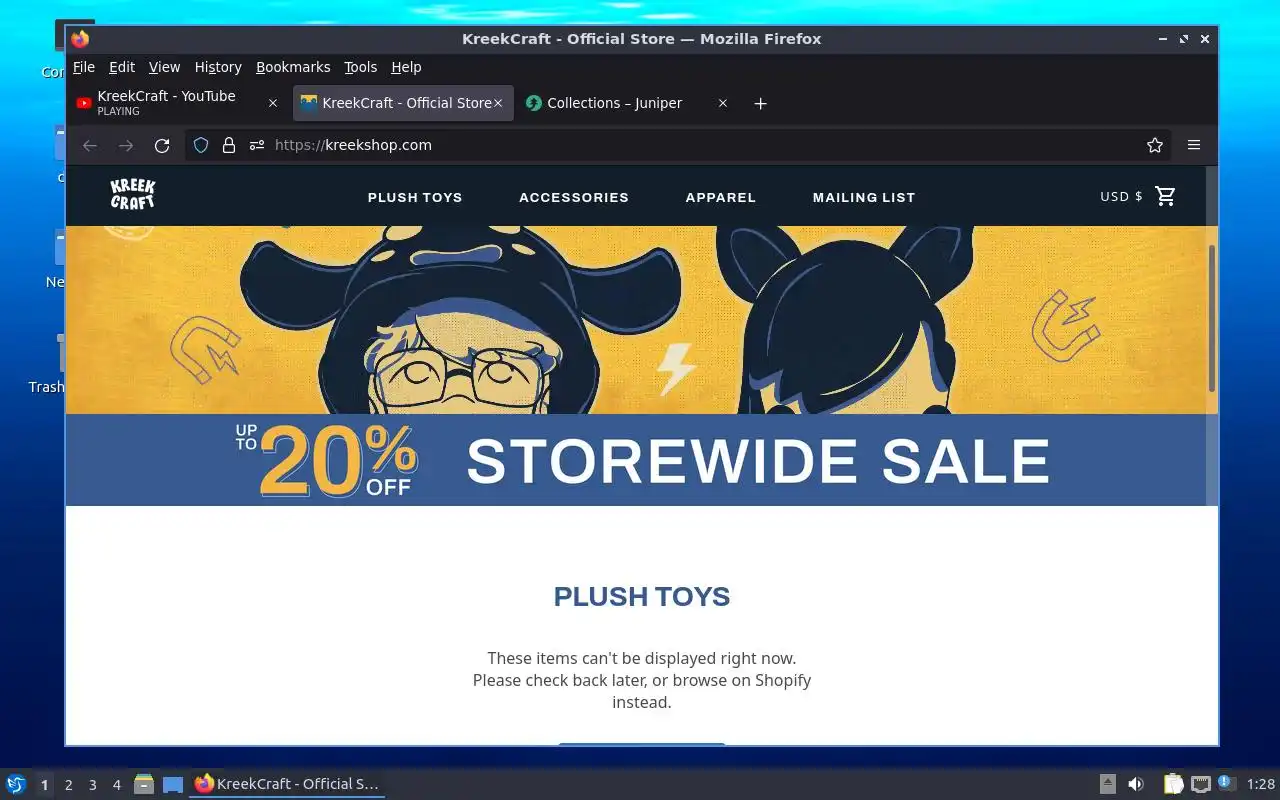Expand the hidden tray items arrow
Viewport: 1280px width, 800px height.
coord(1108,784)
